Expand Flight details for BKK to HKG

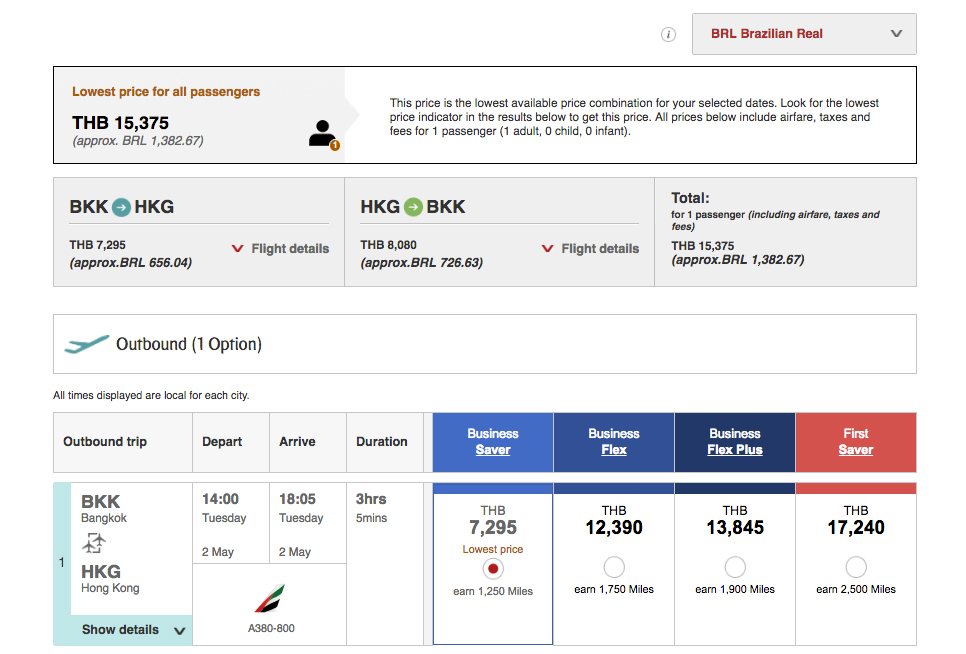click(x=280, y=249)
